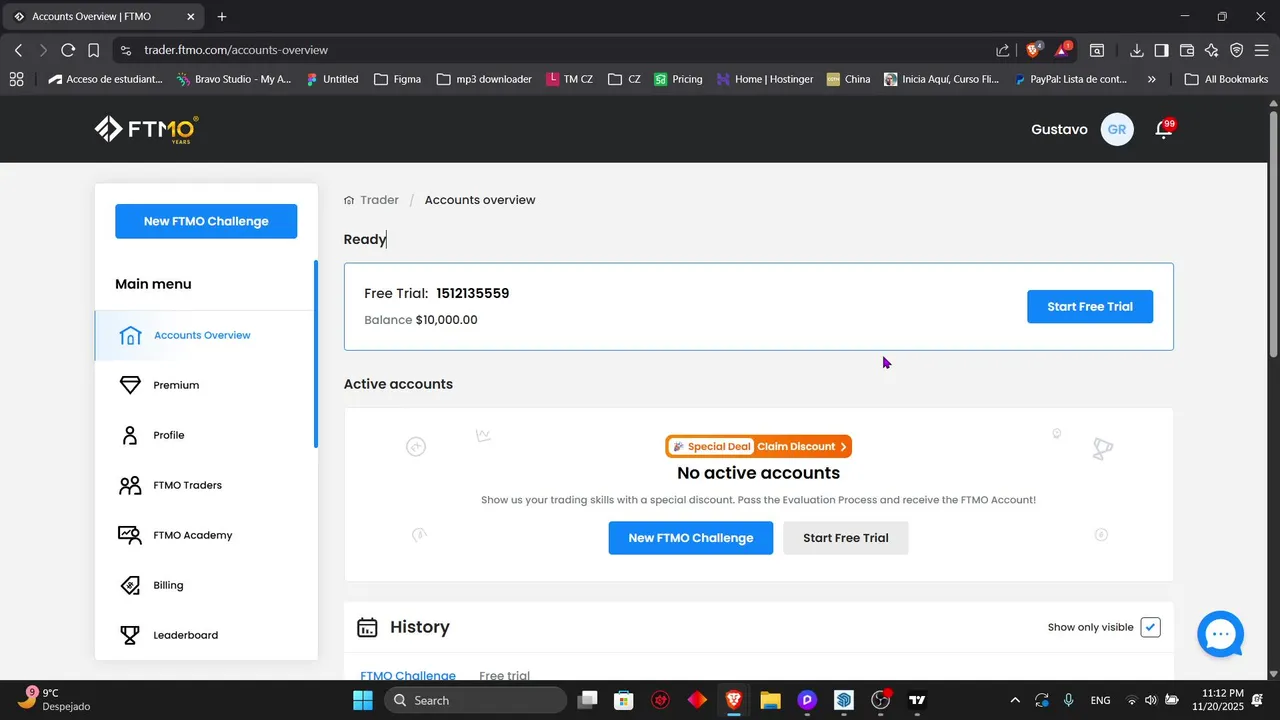Viewport: 1280px width, 720px height.
Task: Expand more bookmarks chevron
Action: tap(1152, 79)
